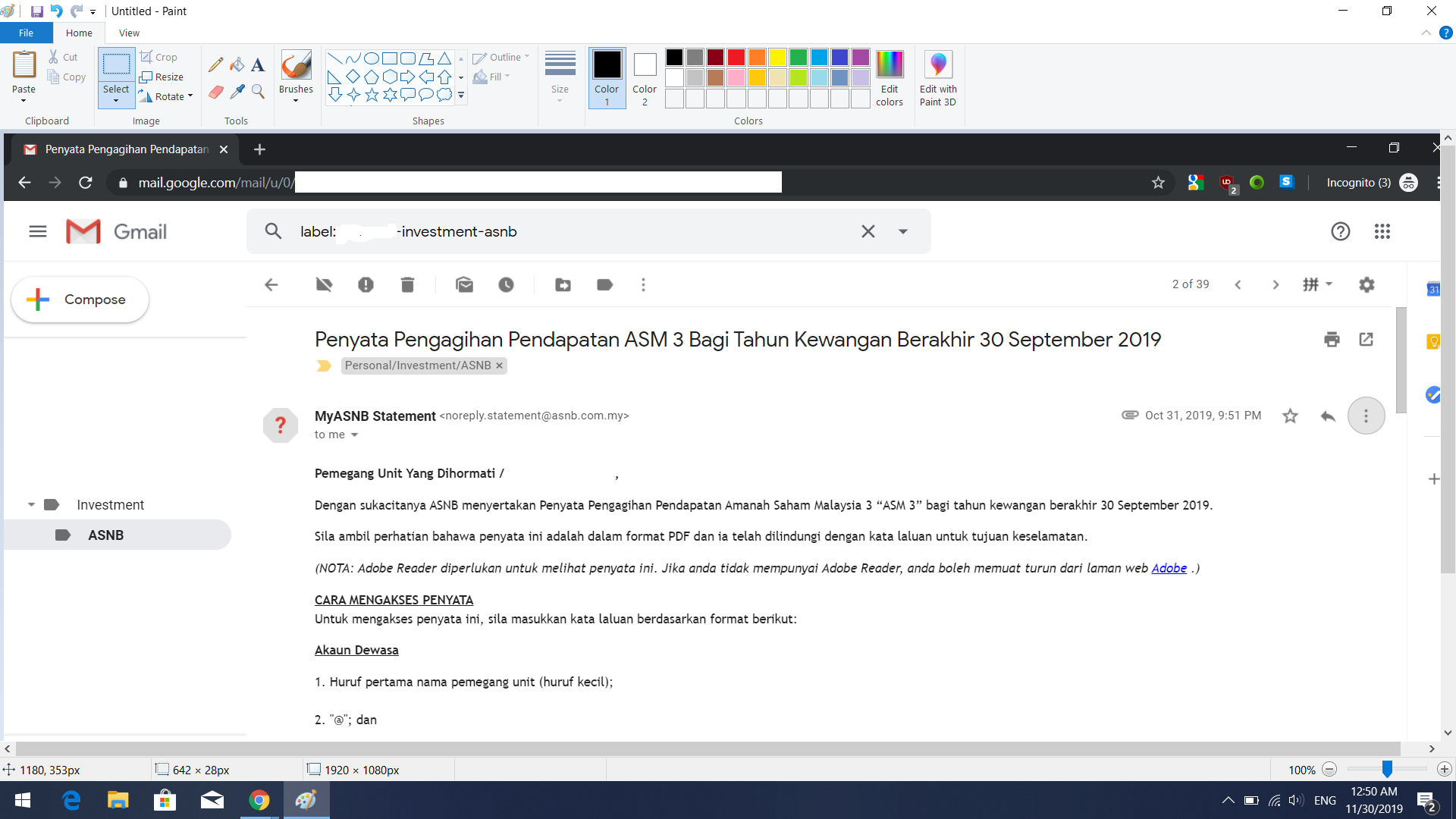The height and width of the screenshot is (819, 1456).
Task: Go back to the email list
Action: click(271, 285)
